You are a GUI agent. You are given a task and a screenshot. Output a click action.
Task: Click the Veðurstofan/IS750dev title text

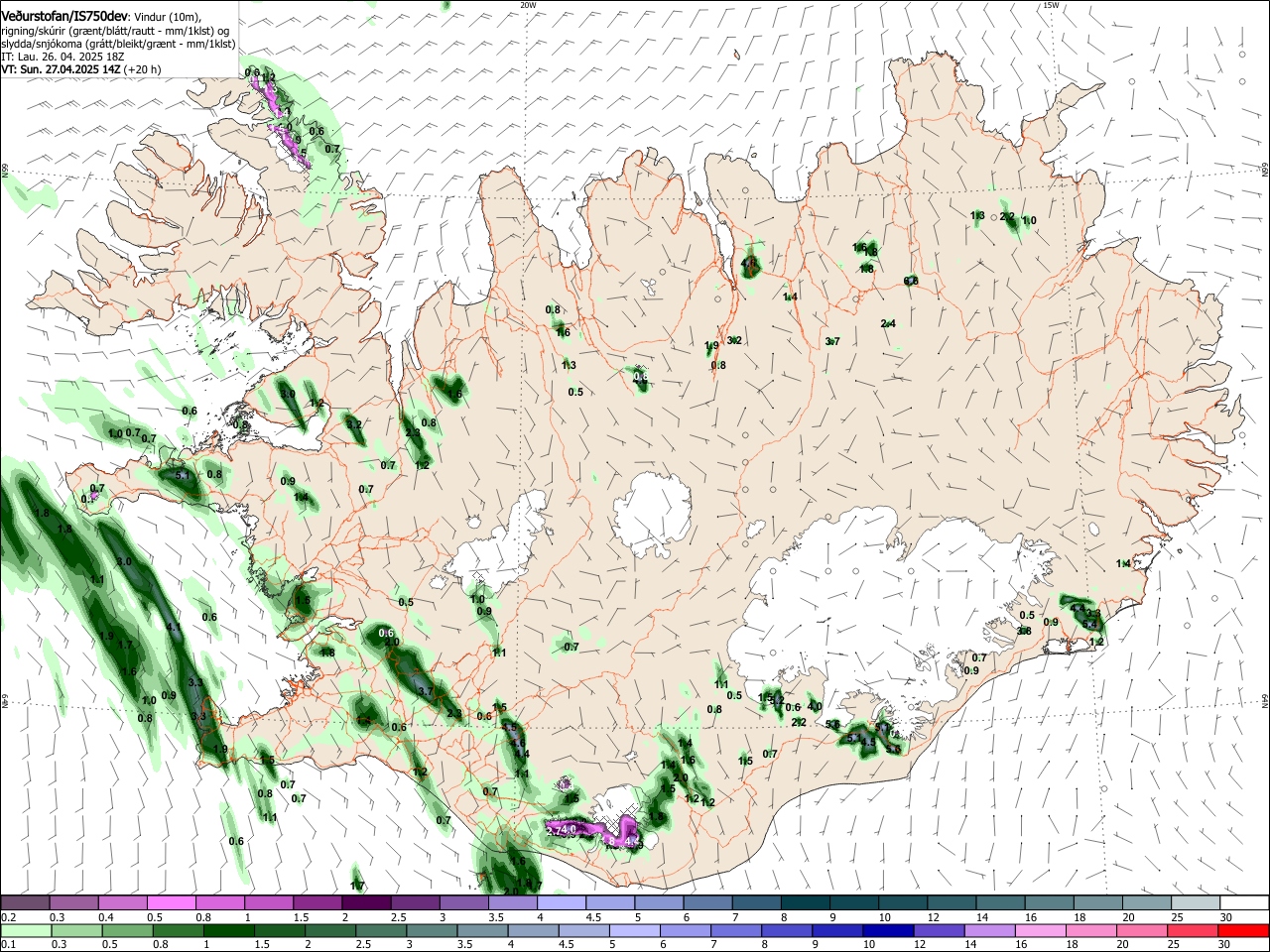[x=64, y=15]
